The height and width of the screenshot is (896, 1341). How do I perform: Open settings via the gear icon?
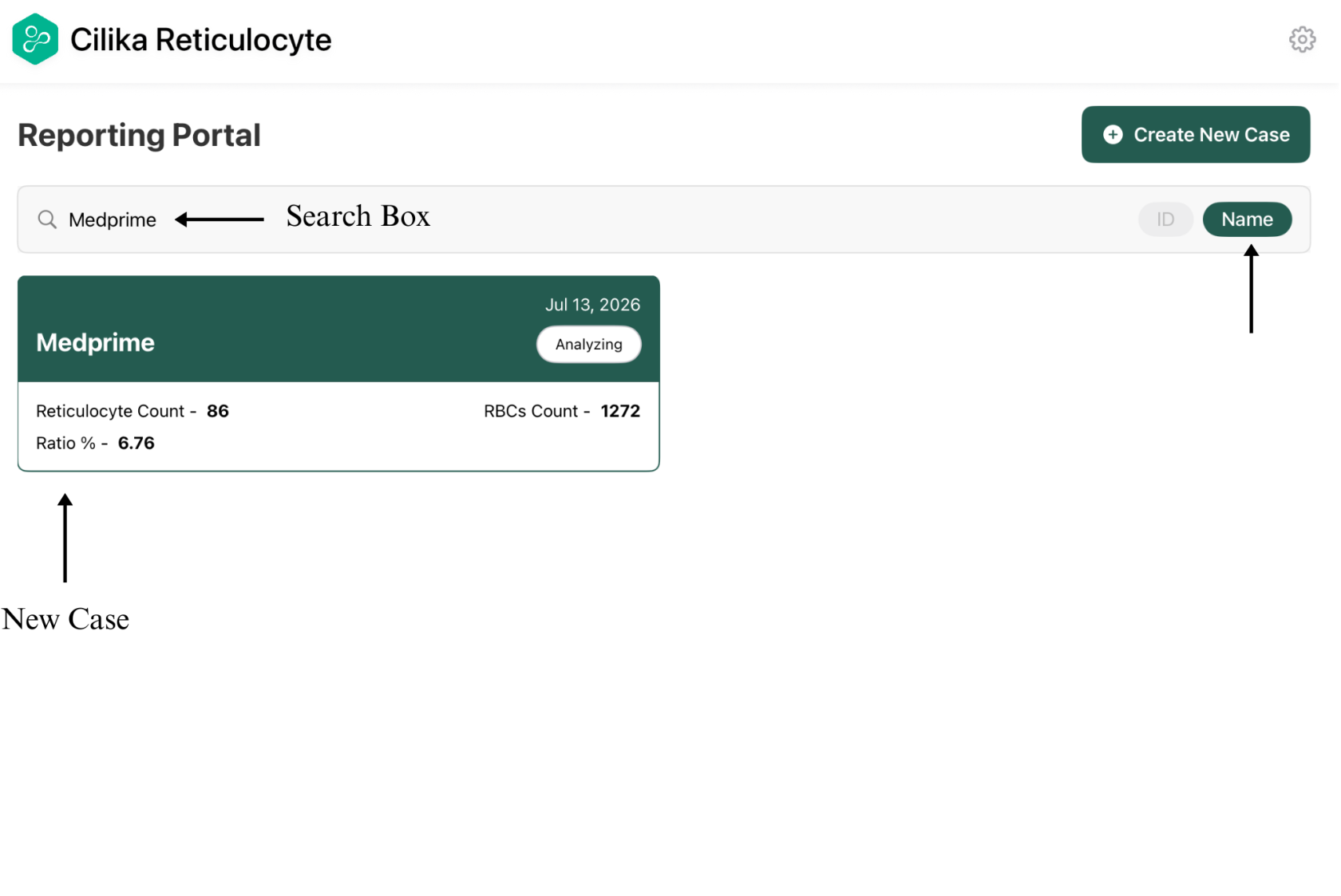pos(1302,39)
